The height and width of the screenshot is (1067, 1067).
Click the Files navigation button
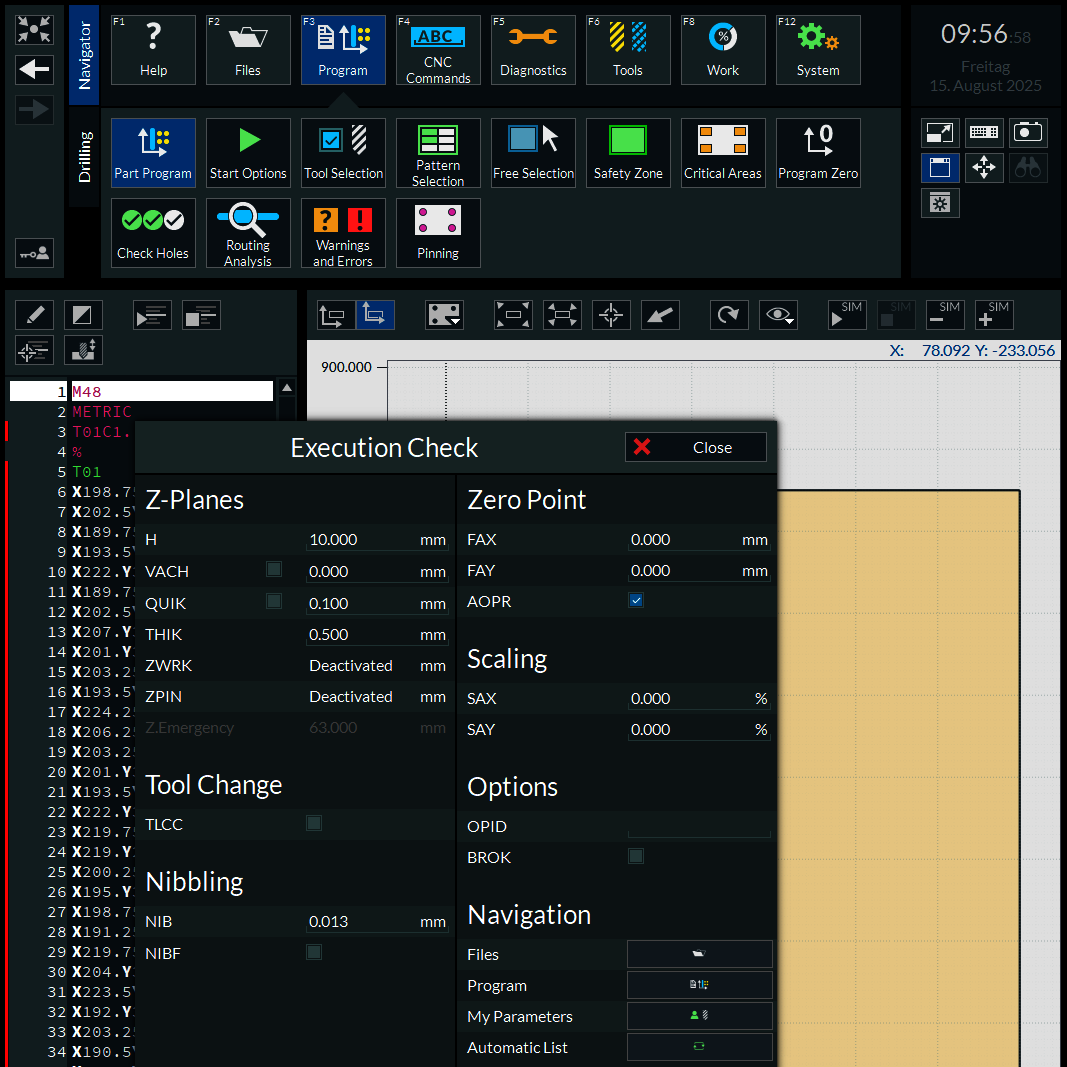pyautogui.click(x=700, y=953)
